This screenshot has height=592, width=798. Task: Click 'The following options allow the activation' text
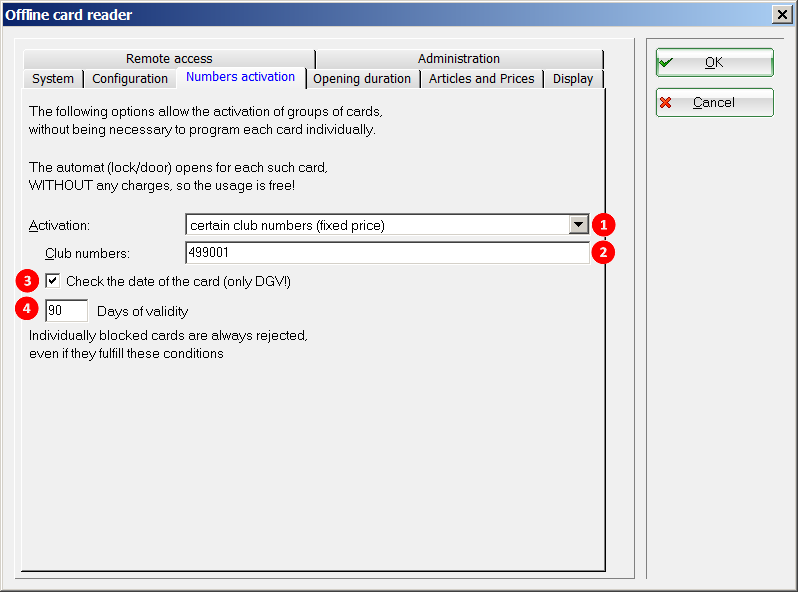(x=206, y=111)
